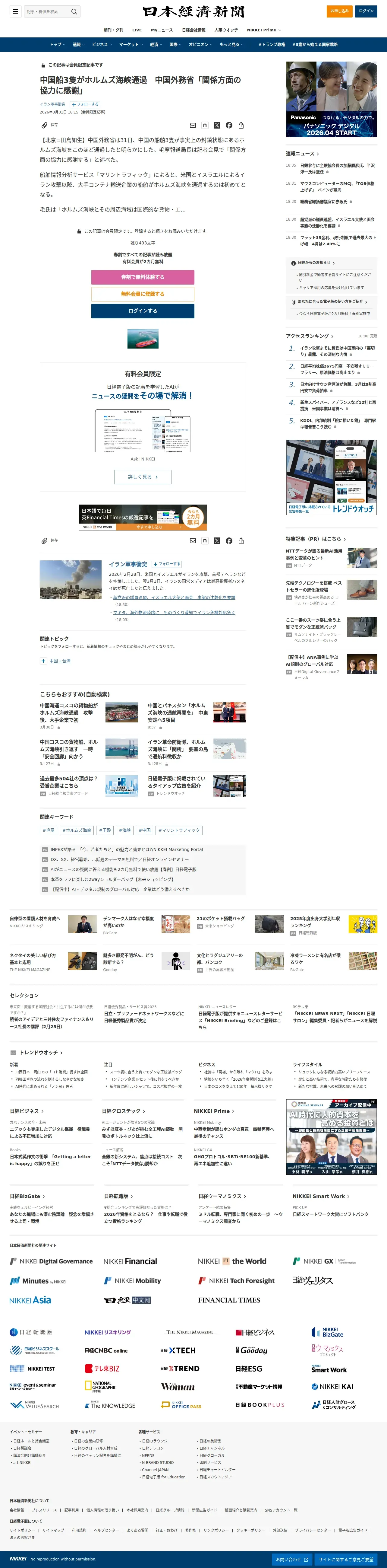Click the NIKKEI Mobility logo
The width and height of the screenshot is (387, 1568).
[132, 1281]
